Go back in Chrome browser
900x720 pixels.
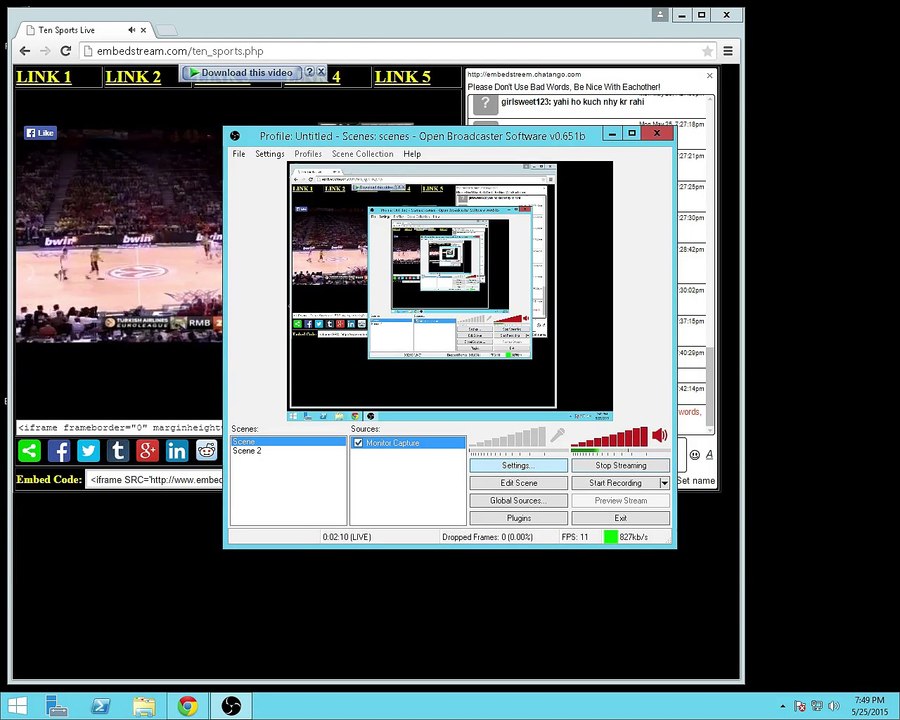(x=25, y=51)
